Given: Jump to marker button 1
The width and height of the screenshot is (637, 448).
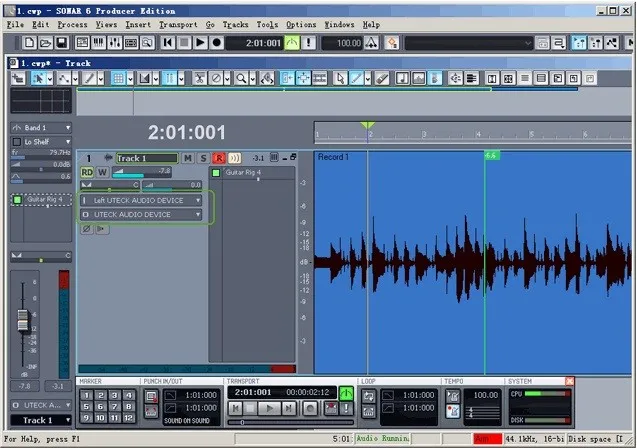Looking at the screenshot, I should tap(86, 395).
